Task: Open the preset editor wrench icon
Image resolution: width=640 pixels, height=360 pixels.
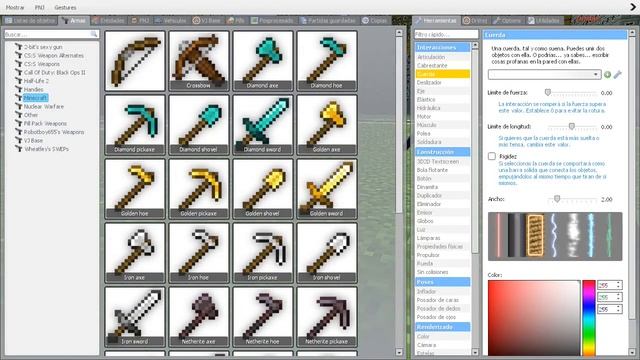Action: click(x=617, y=74)
